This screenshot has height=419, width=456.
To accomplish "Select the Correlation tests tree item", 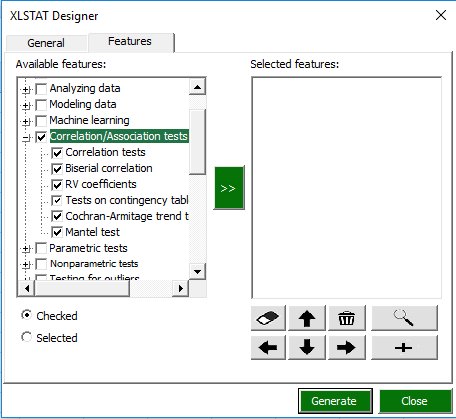I will point(105,152).
